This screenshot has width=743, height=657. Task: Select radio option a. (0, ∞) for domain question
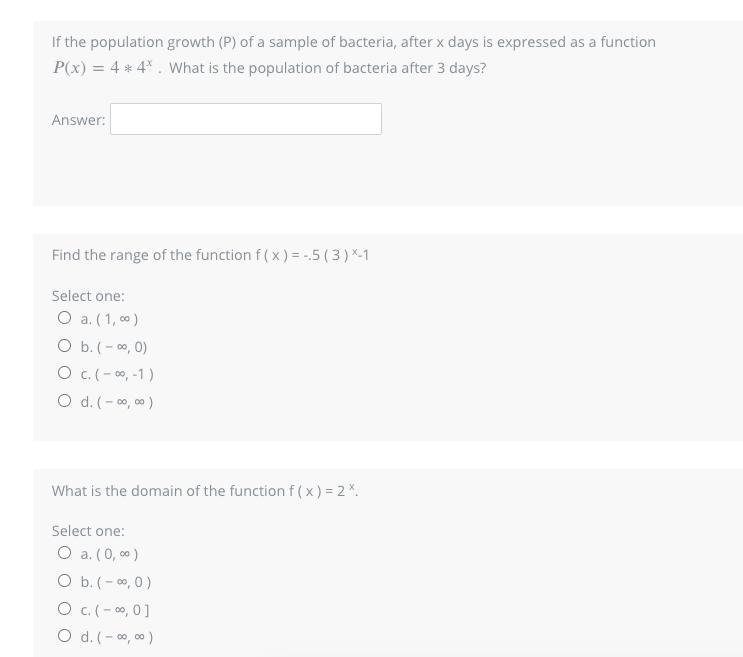coord(65,553)
